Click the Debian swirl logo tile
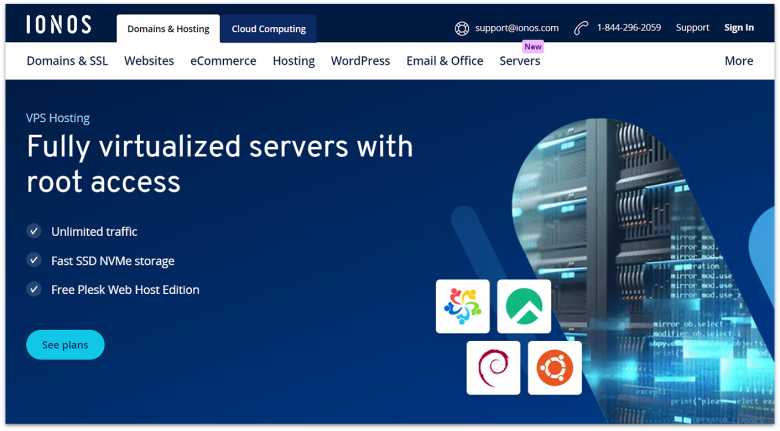This screenshot has height=431, width=780. (493, 368)
